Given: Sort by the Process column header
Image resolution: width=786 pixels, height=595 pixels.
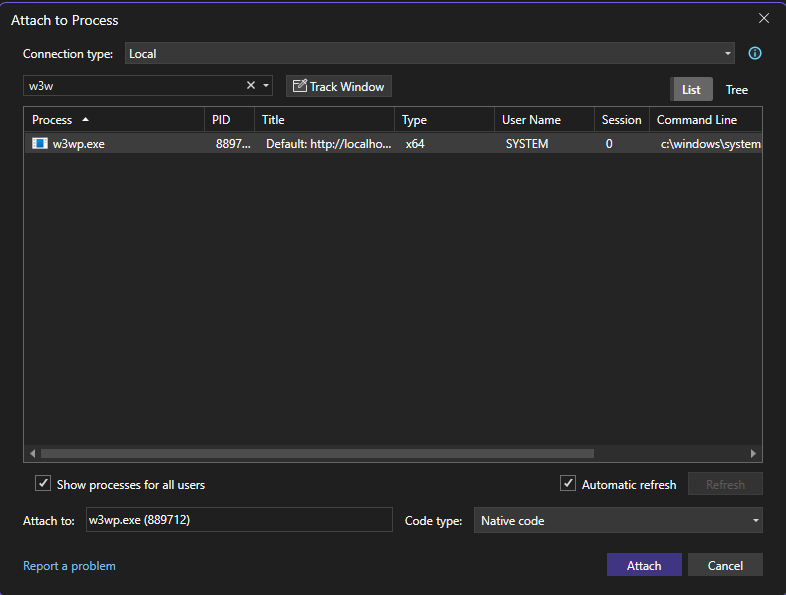Looking at the screenshot, I should [x=60, y=120].
